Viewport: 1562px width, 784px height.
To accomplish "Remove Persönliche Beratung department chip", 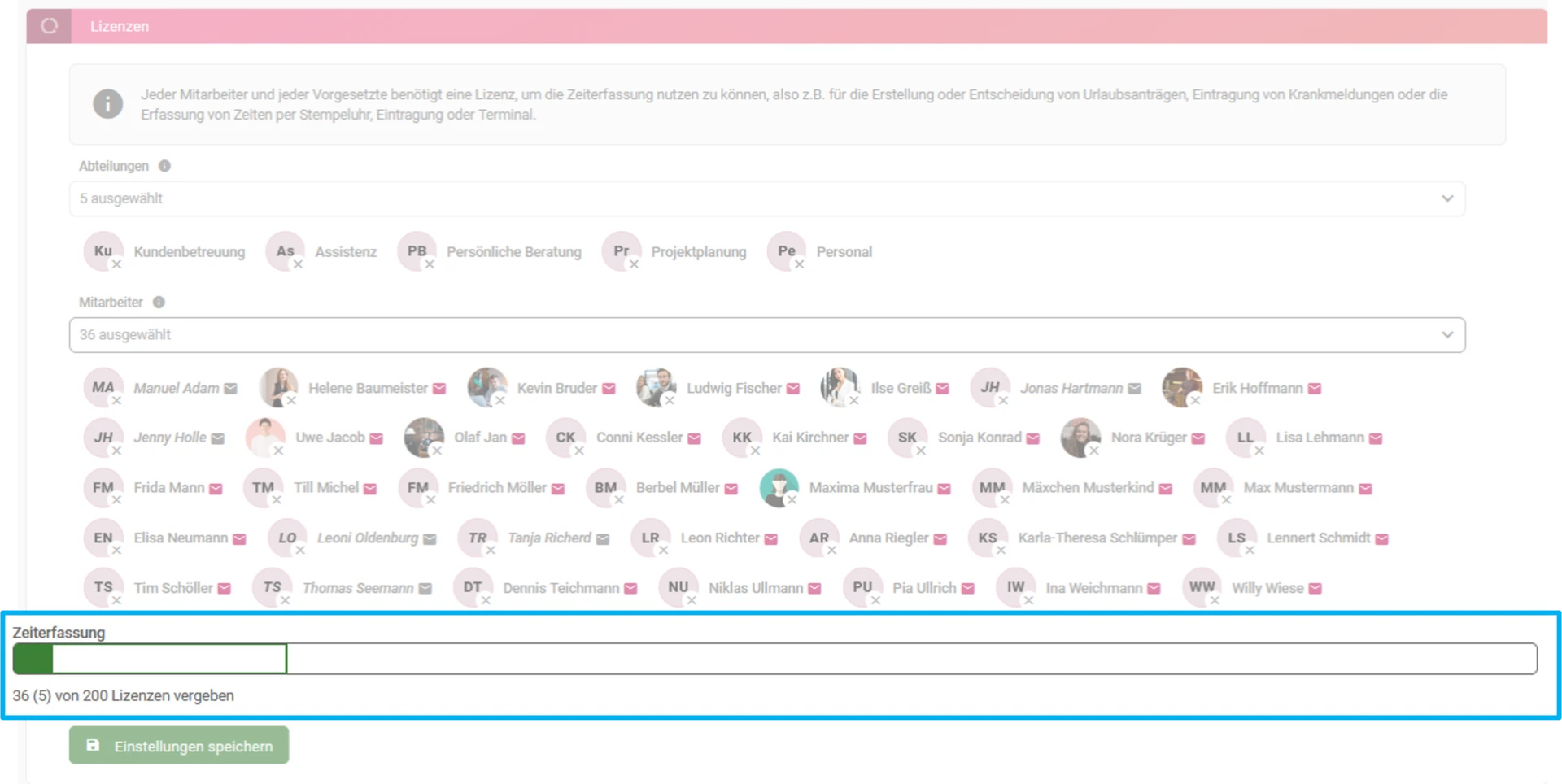I will point(430,264).
